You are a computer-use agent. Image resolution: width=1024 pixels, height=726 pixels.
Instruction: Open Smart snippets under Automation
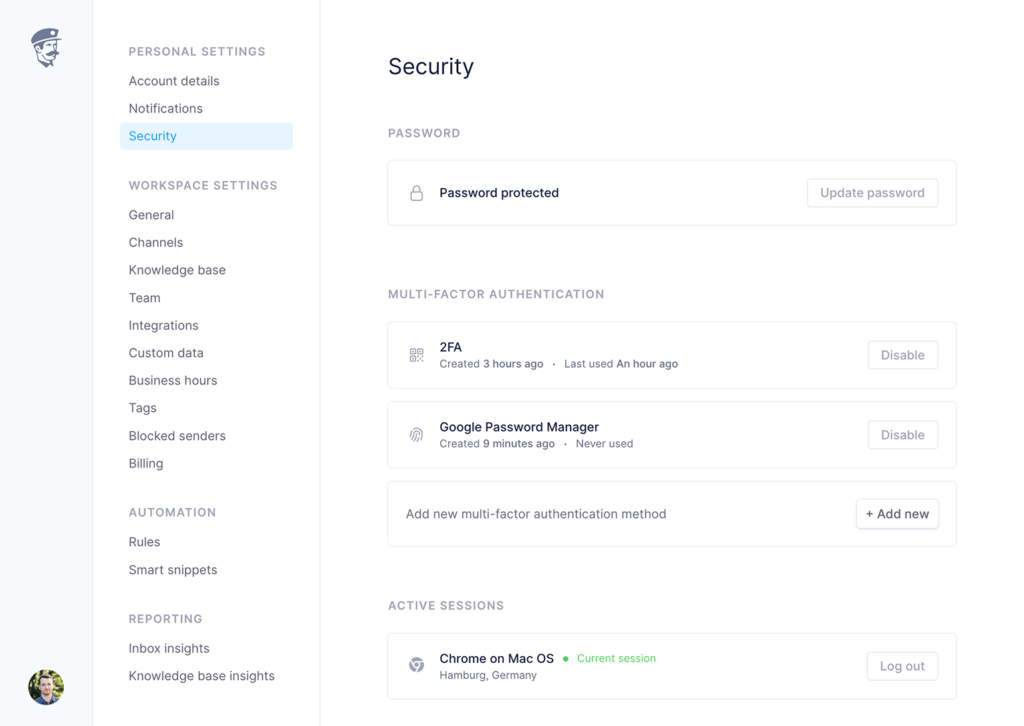click(173, 570)
